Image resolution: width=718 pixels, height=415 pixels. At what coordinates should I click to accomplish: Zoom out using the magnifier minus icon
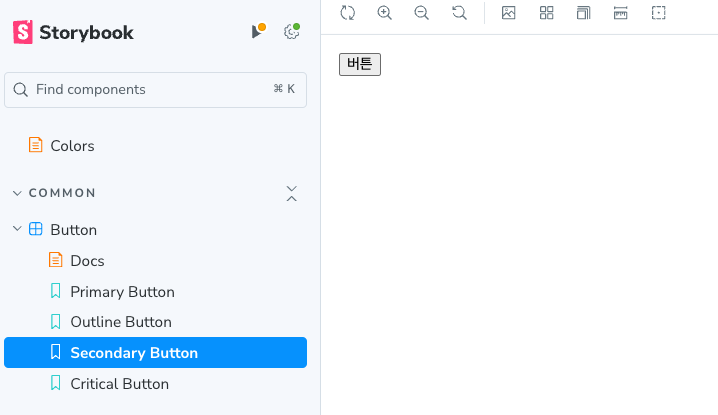coord(421,13)
